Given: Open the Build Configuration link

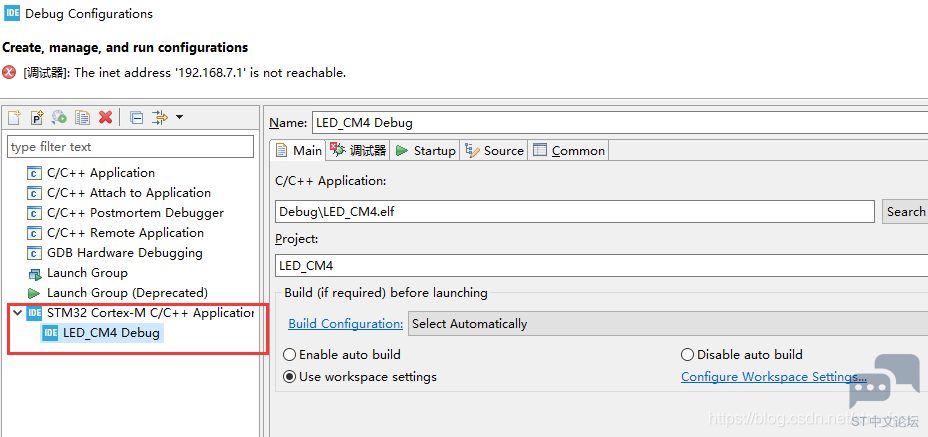Looking at the screenshot, I should (x=346, y=324).
